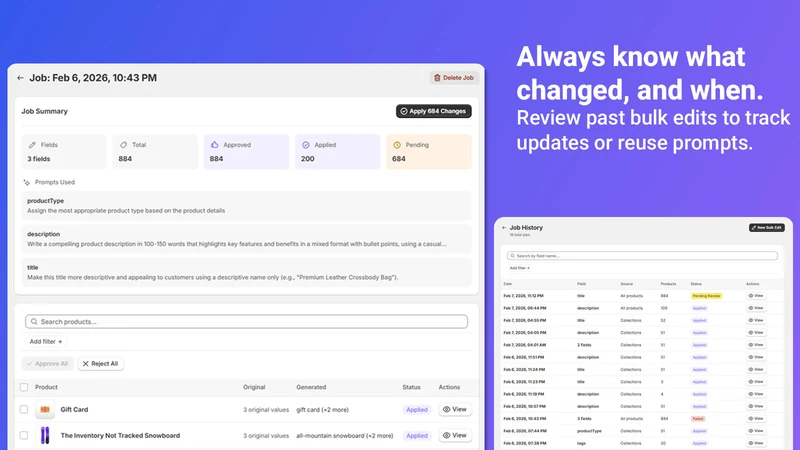Click the Generated column header
Screen dimensions: 800x450
pyautogui.click(x=311, y=387)
